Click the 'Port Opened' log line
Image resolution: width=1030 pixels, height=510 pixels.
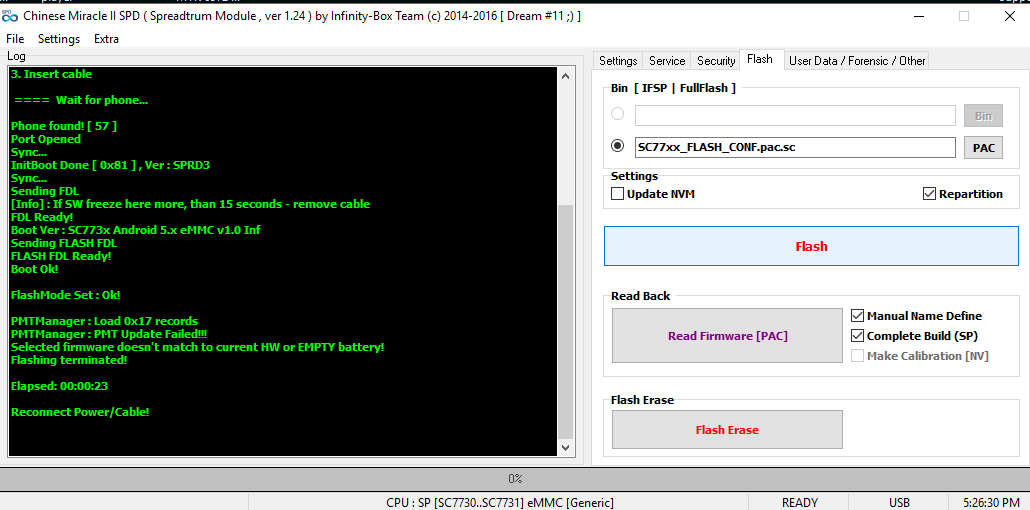46,139
